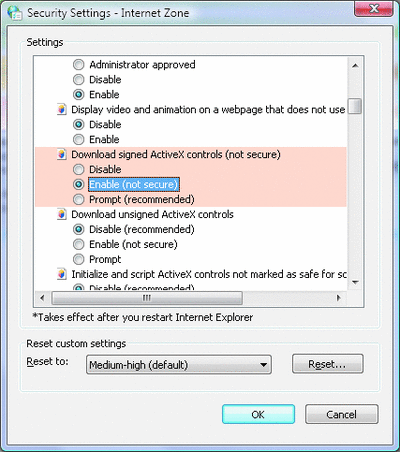Click the horizontal scrollbar thumb

click(147, 298)
